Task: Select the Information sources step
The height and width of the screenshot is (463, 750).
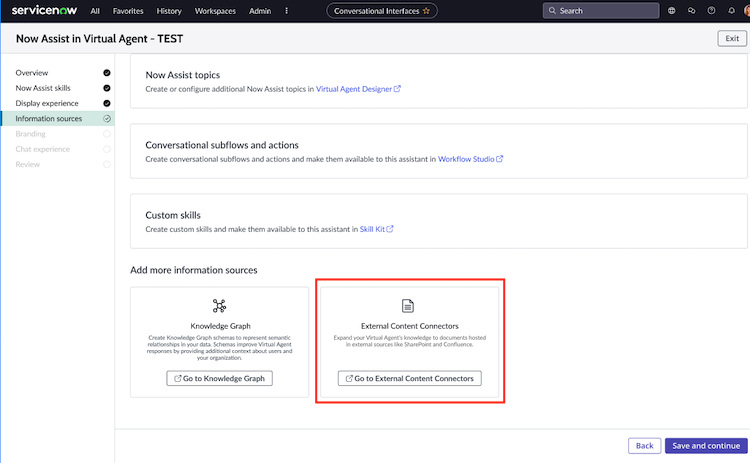Action: pos(57,119)
